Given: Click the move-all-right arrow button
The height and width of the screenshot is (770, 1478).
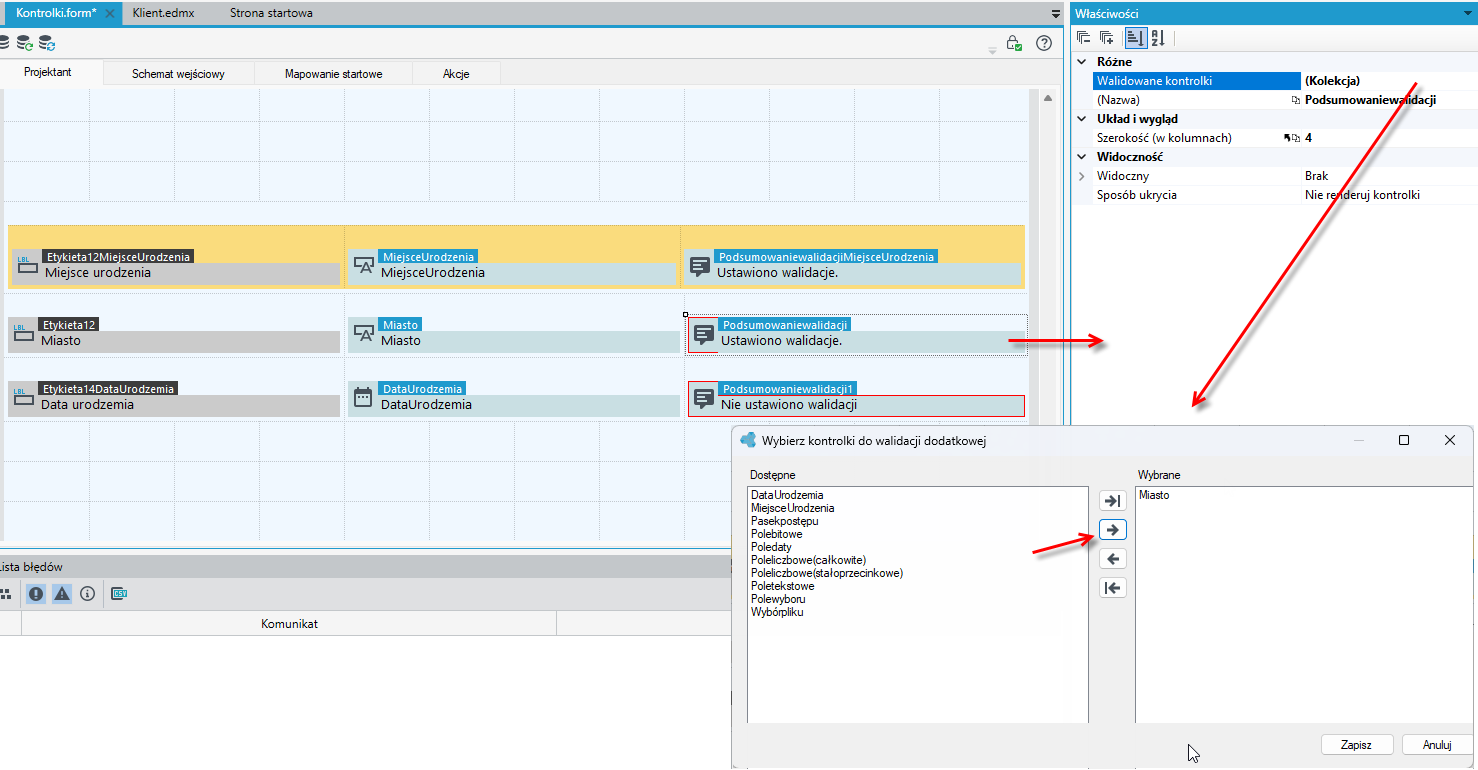Looking at the screenshot, I should [1112, 500].
